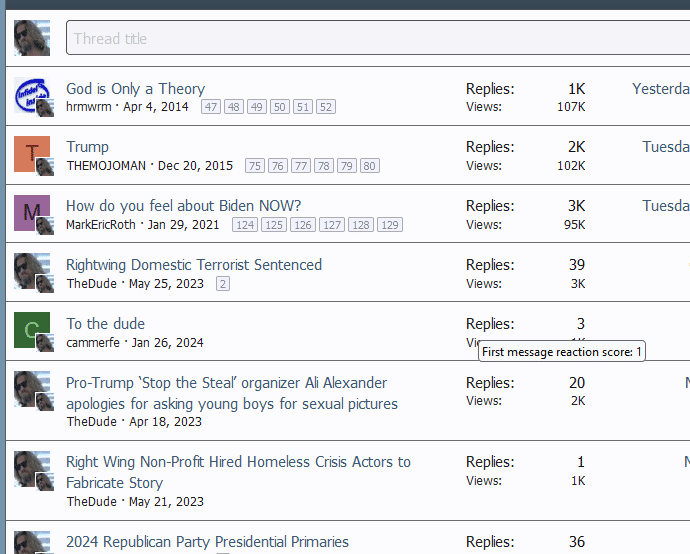The height and width of the screenshot is (554, 690).
Task: Jump to page 47 of 'God is Only a Theory'
Action: (211, 107)
